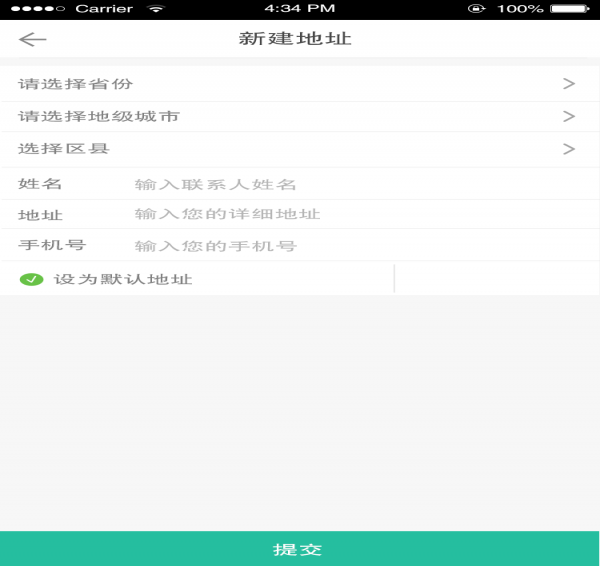This screenshot has height=566, width=600.
Task: Tap the 手机号 field label
Action: pos(52,245)
